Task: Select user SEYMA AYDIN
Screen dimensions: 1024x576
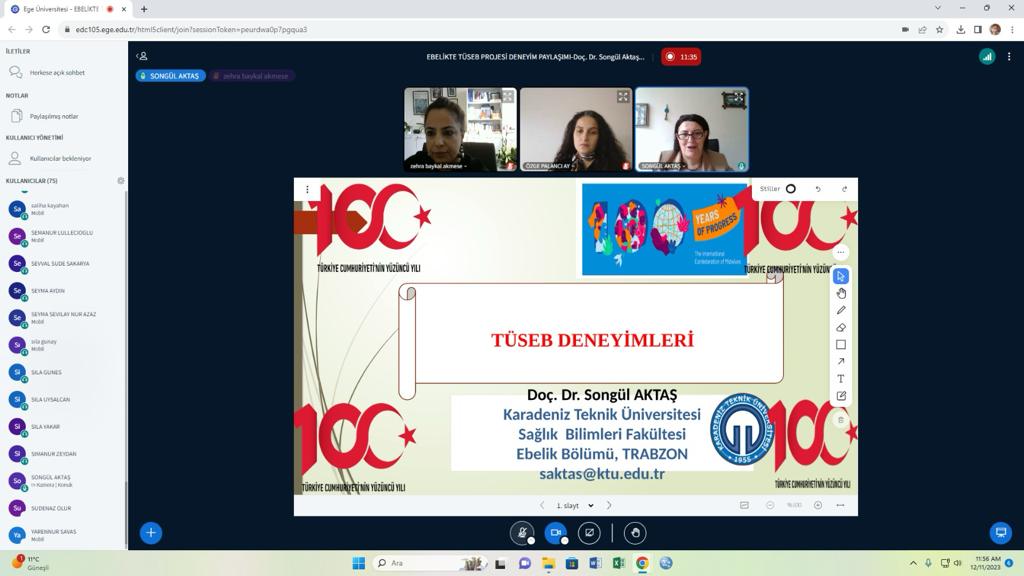Action: click(x=48, y=291)
